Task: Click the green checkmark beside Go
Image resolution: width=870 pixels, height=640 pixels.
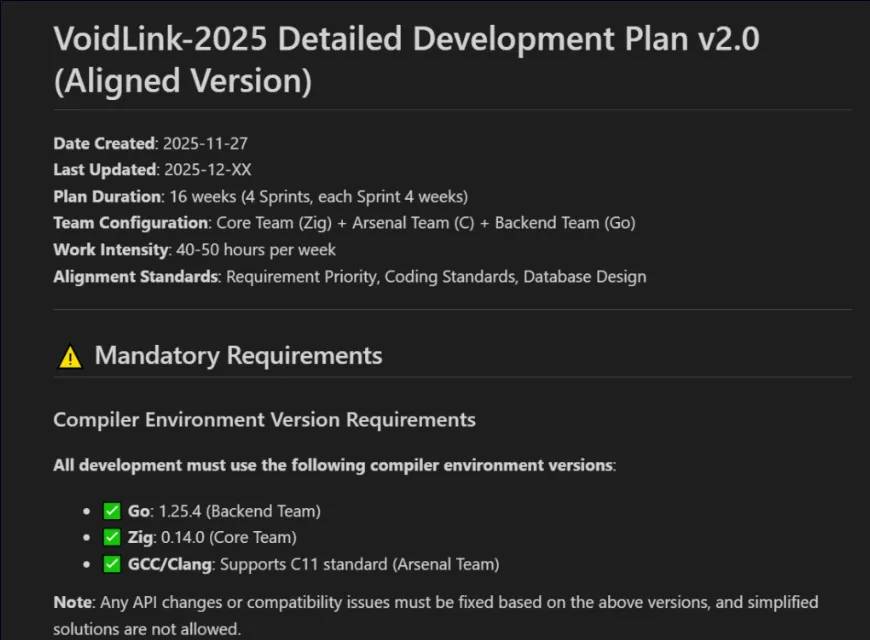Action: [112, 511]
